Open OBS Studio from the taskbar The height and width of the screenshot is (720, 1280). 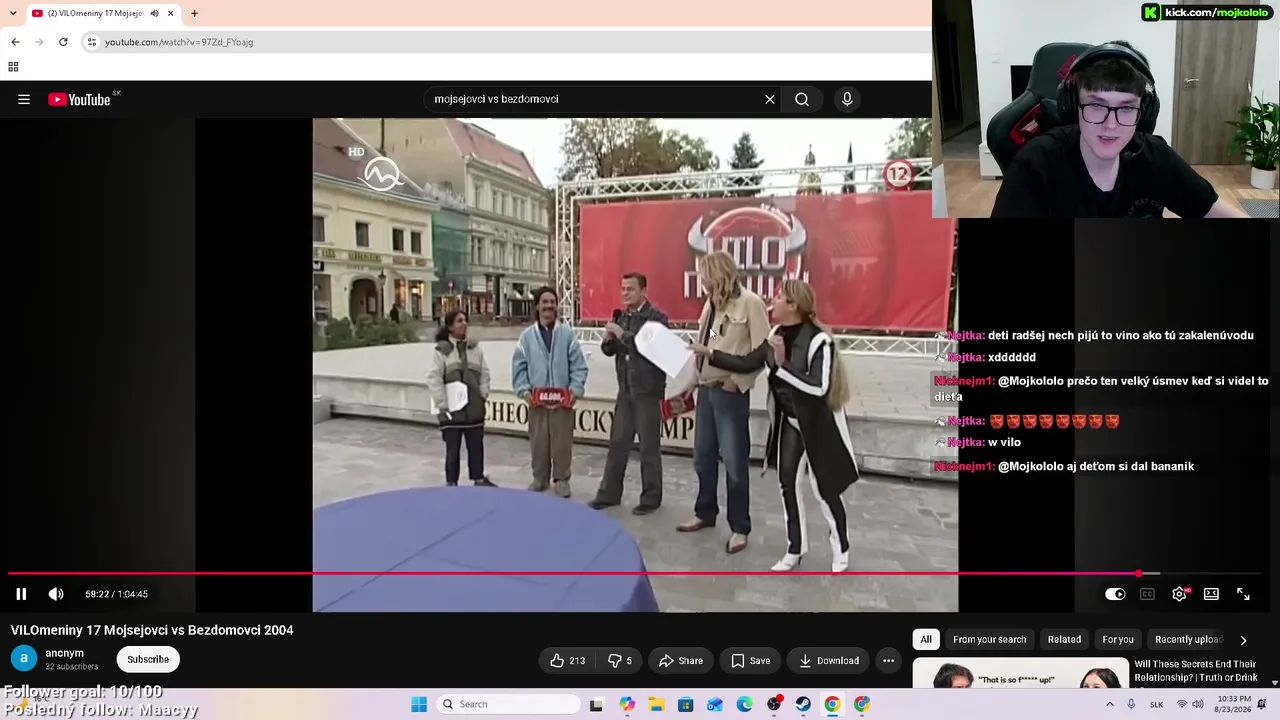coord(774,704)
